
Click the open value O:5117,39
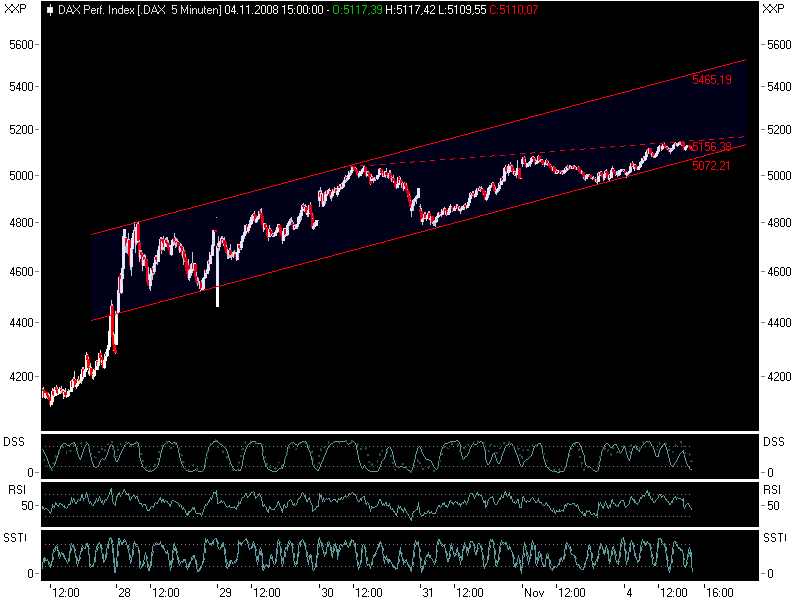coord(357,10)
